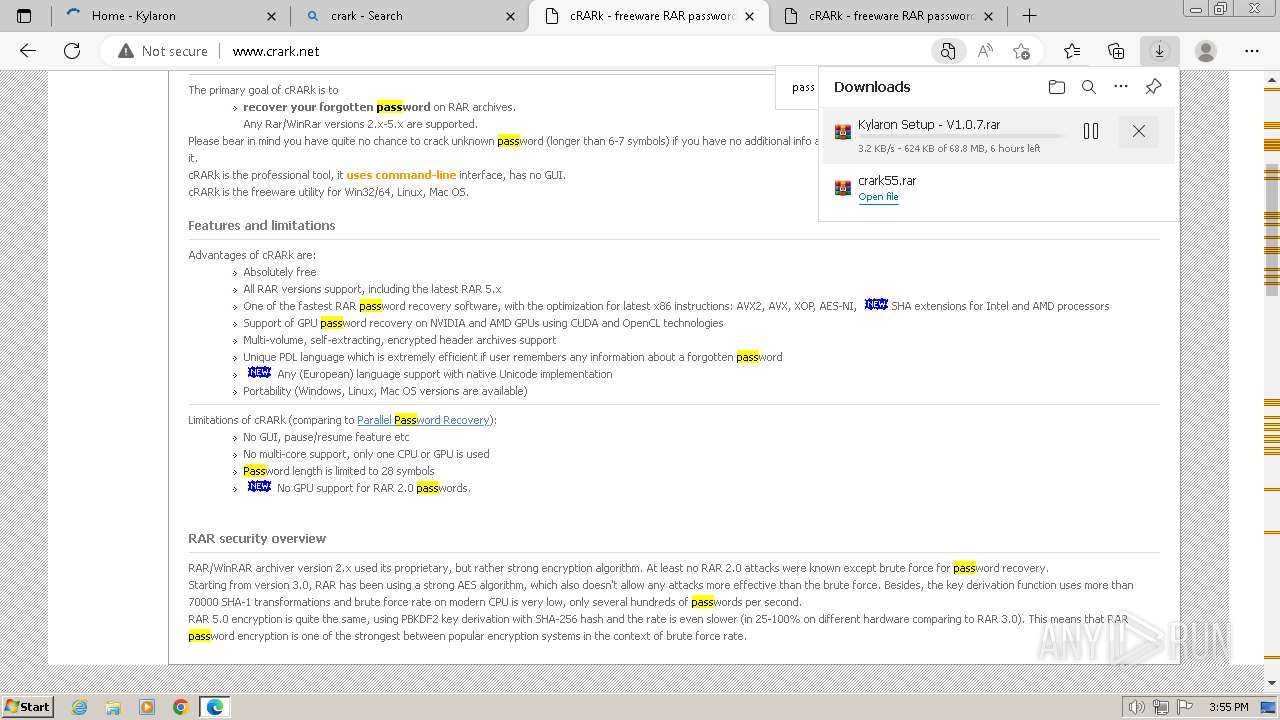Cancel the Kylaron Setup download
Image resolution: width=1280 pixels, height=720 pixels.
[x=1138, y=131]
